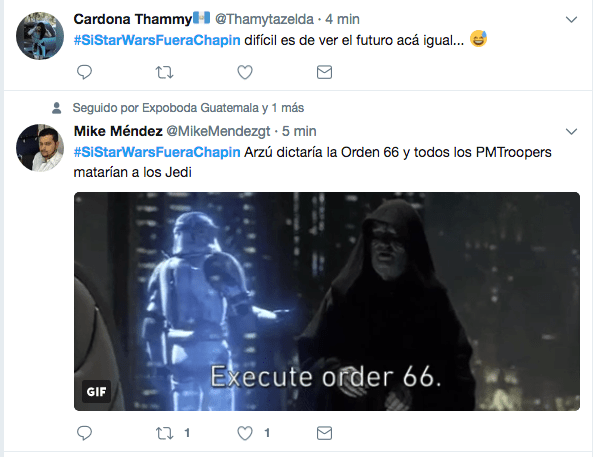Viewport: 593px width, 457px height.
Task: Open Mike Méndez's avatar photo
Action: coord(40,148)
